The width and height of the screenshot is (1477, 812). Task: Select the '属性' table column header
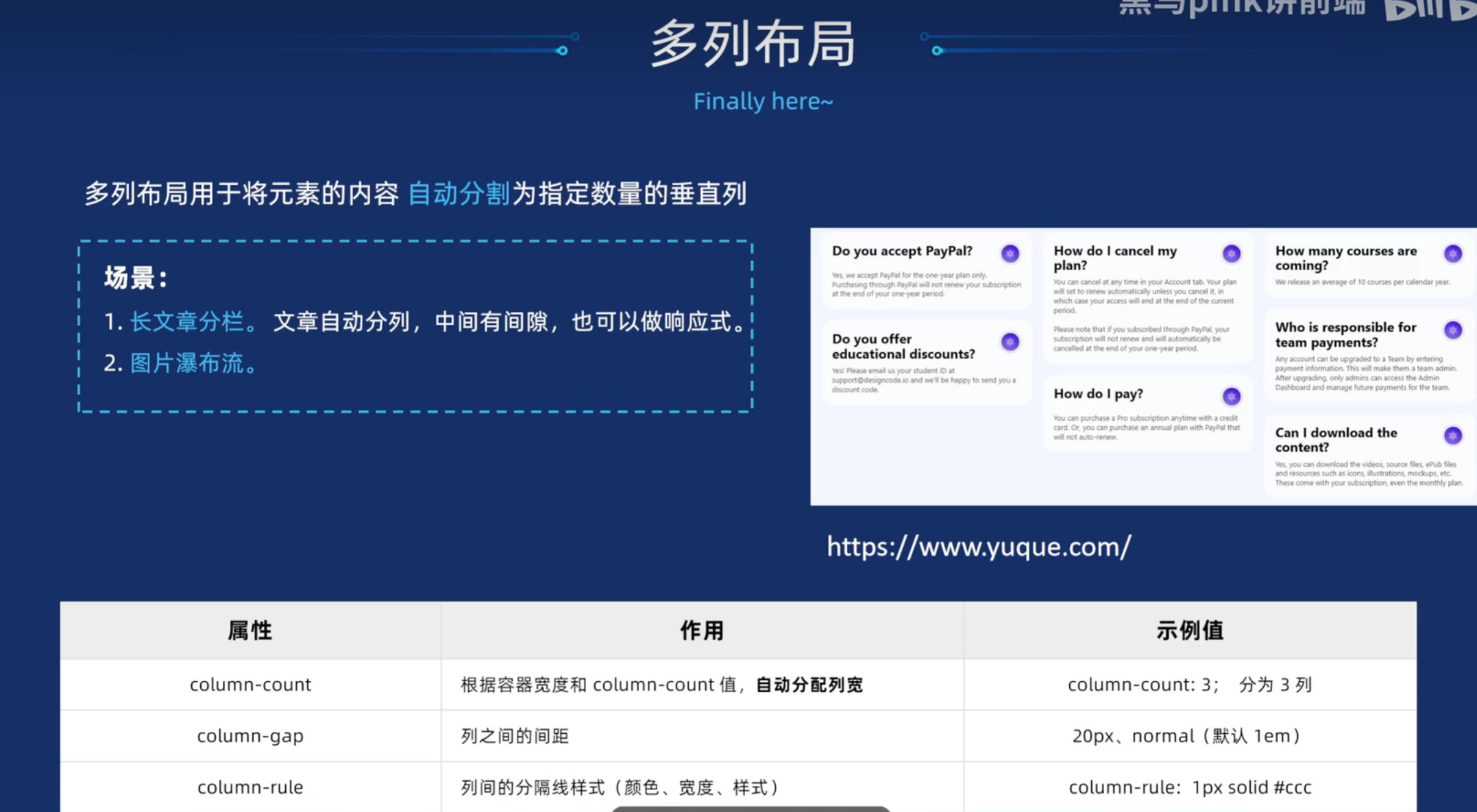click(250, 630)
